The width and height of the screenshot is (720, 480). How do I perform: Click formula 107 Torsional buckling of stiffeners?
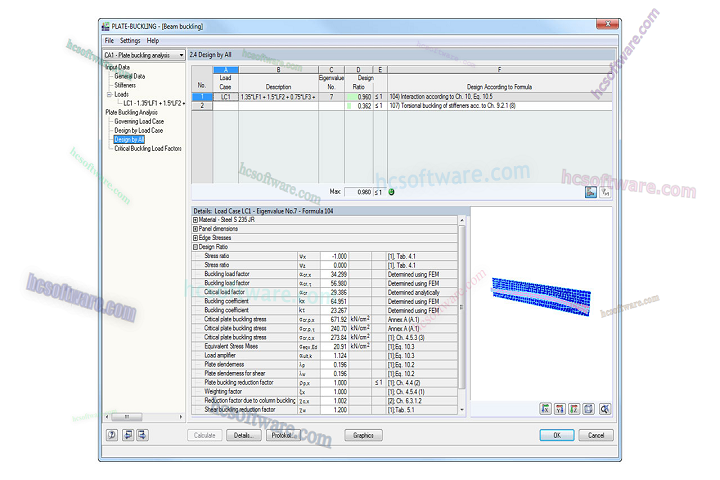[x=500, y=106]
